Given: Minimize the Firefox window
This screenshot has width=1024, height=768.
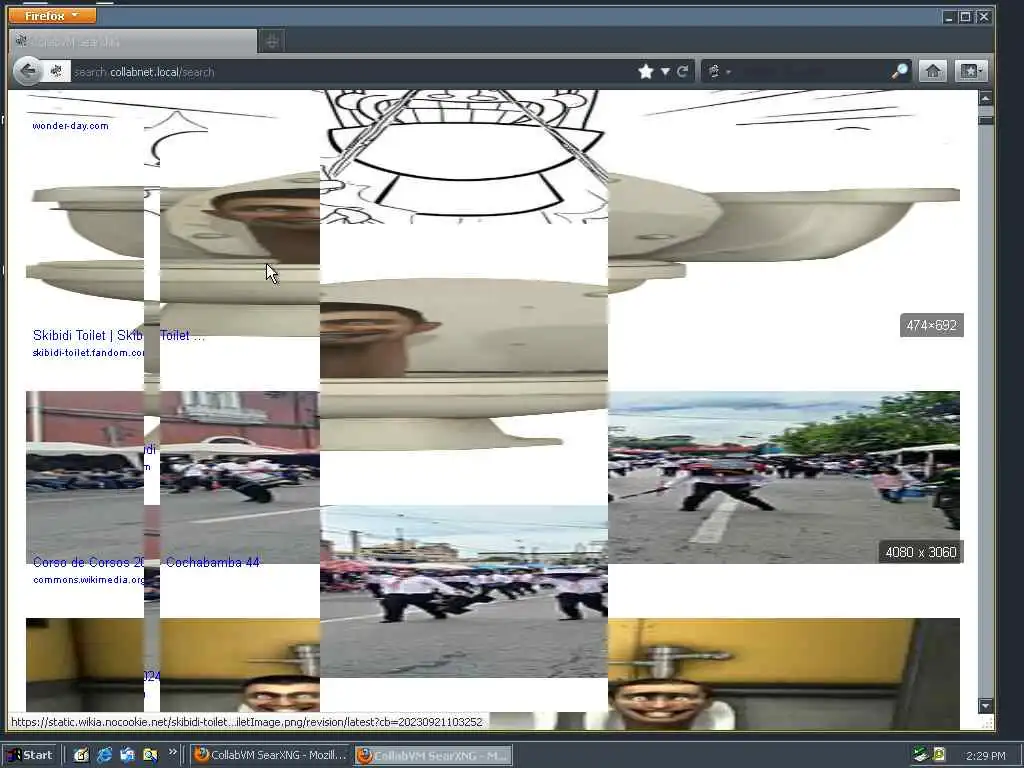Looking at the screenshot, I should click(949, 17).
